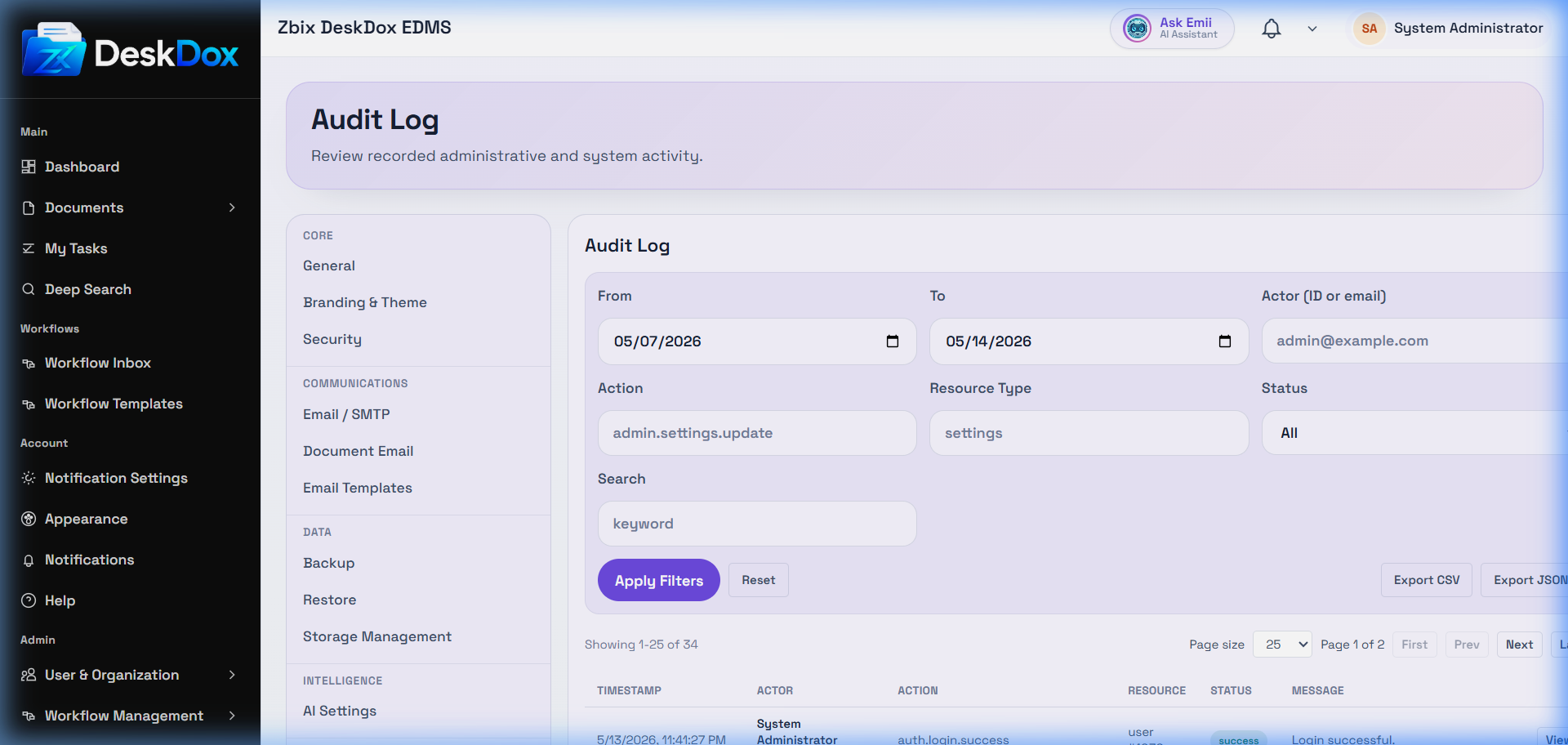Open Backup settings section
Viewport: 1568px width, 745px height.
[x=329, y=563]
